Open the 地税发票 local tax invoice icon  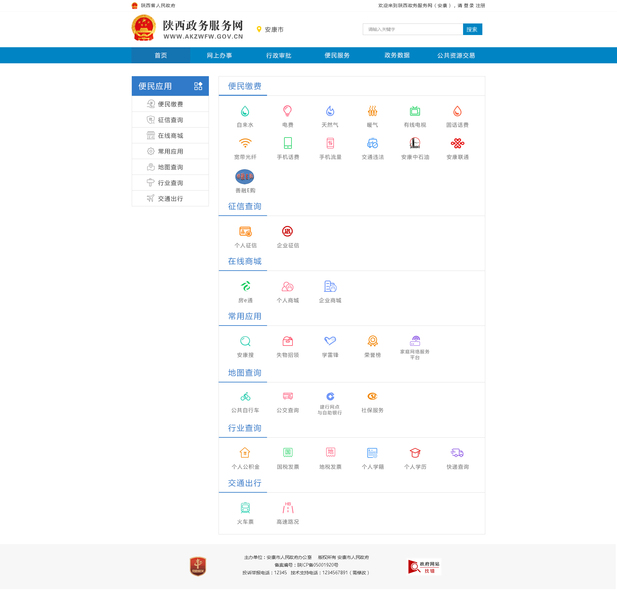(x=330, y=452)
